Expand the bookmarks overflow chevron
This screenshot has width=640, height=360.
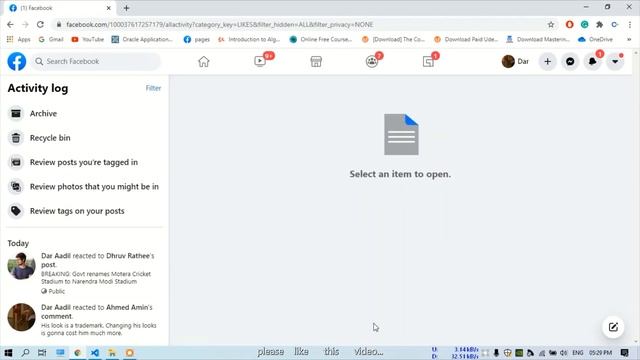click(629, 39)
